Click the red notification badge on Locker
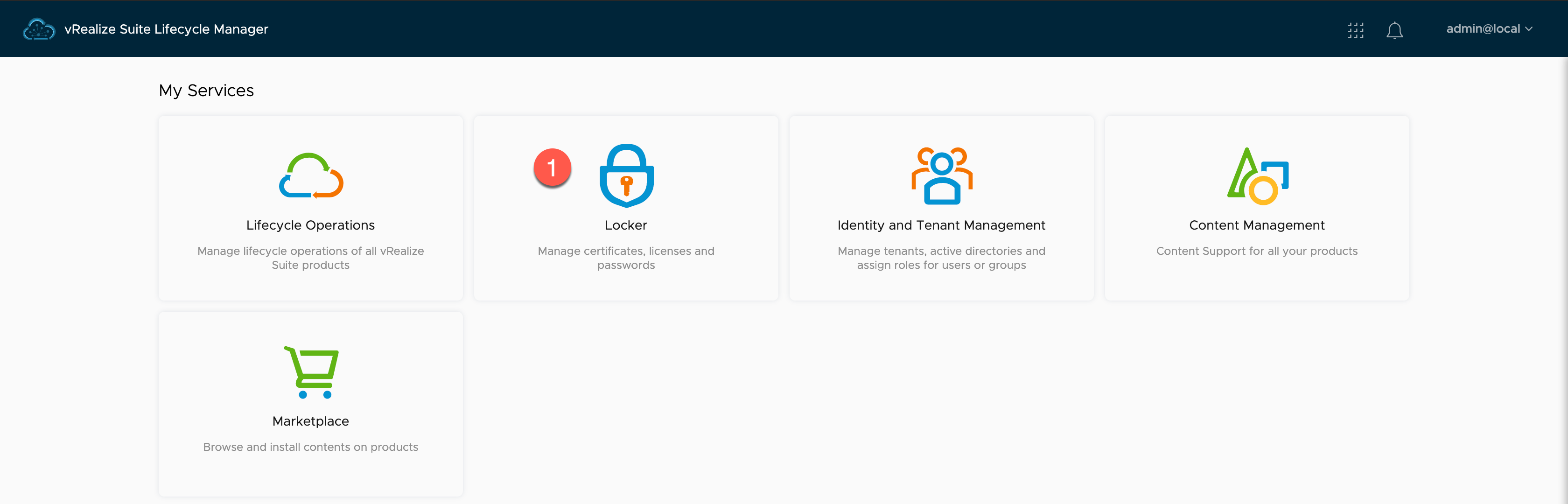 click(x=552, y=168)
